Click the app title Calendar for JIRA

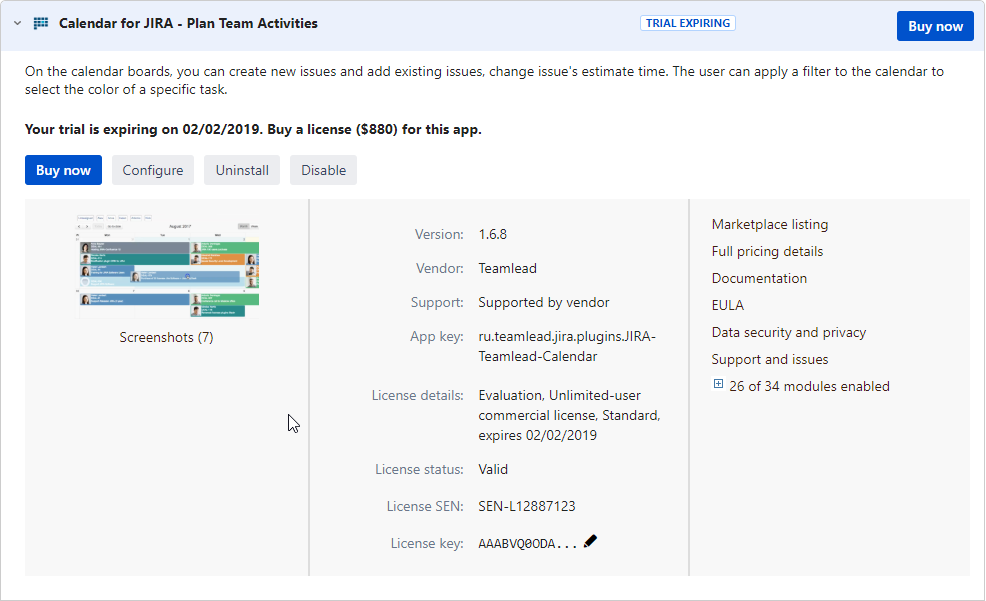click(x=188, y=23)
